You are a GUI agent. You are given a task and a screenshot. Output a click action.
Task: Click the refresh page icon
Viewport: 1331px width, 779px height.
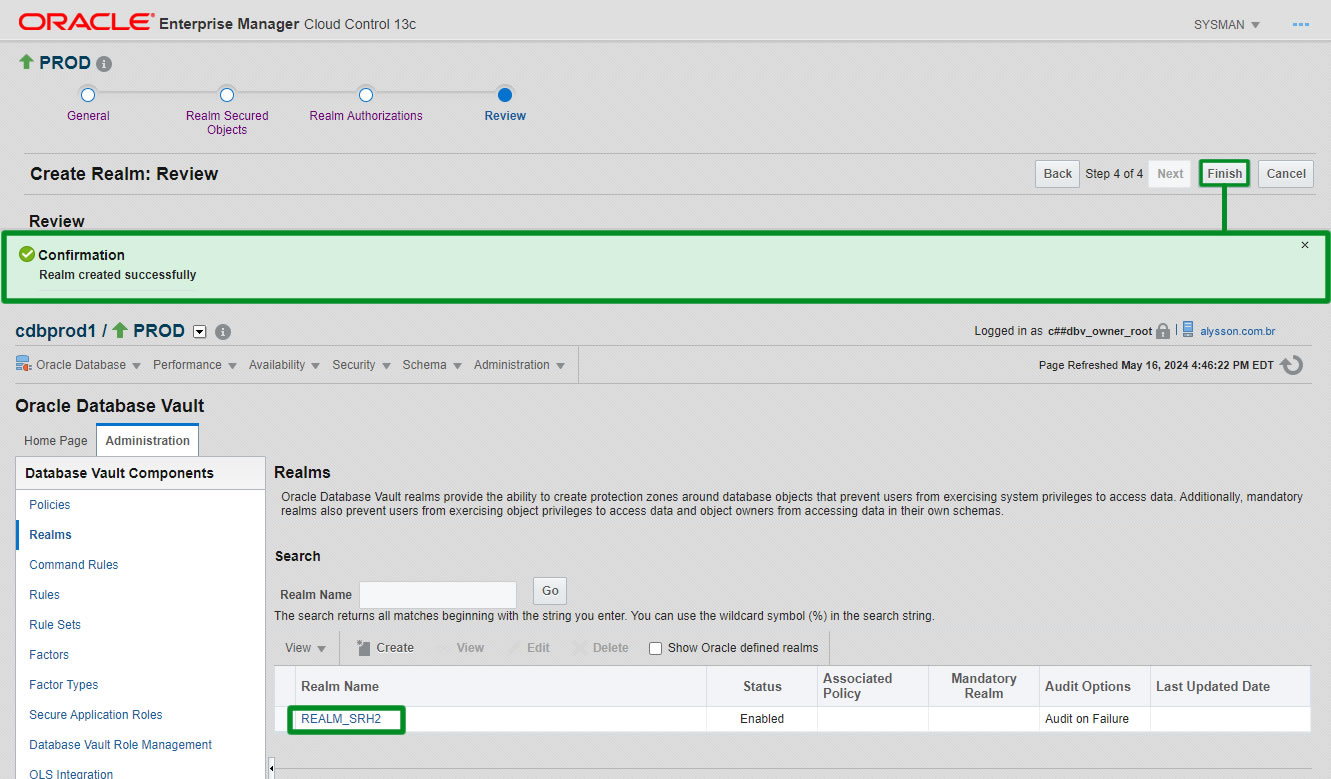[x=1292, y=365]
